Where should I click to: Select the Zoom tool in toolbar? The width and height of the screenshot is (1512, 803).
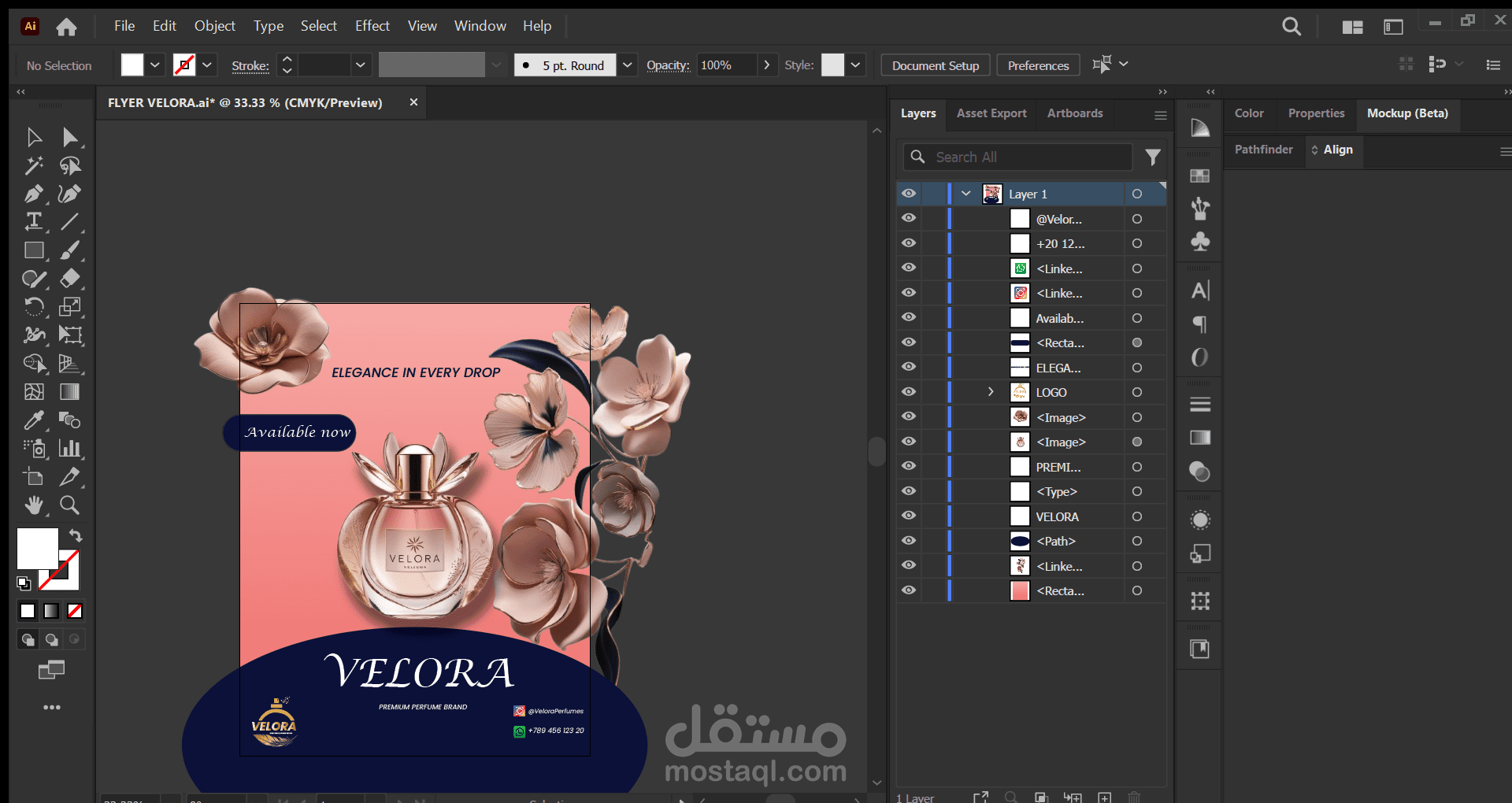pyautogui.click(x=69, y=505)
